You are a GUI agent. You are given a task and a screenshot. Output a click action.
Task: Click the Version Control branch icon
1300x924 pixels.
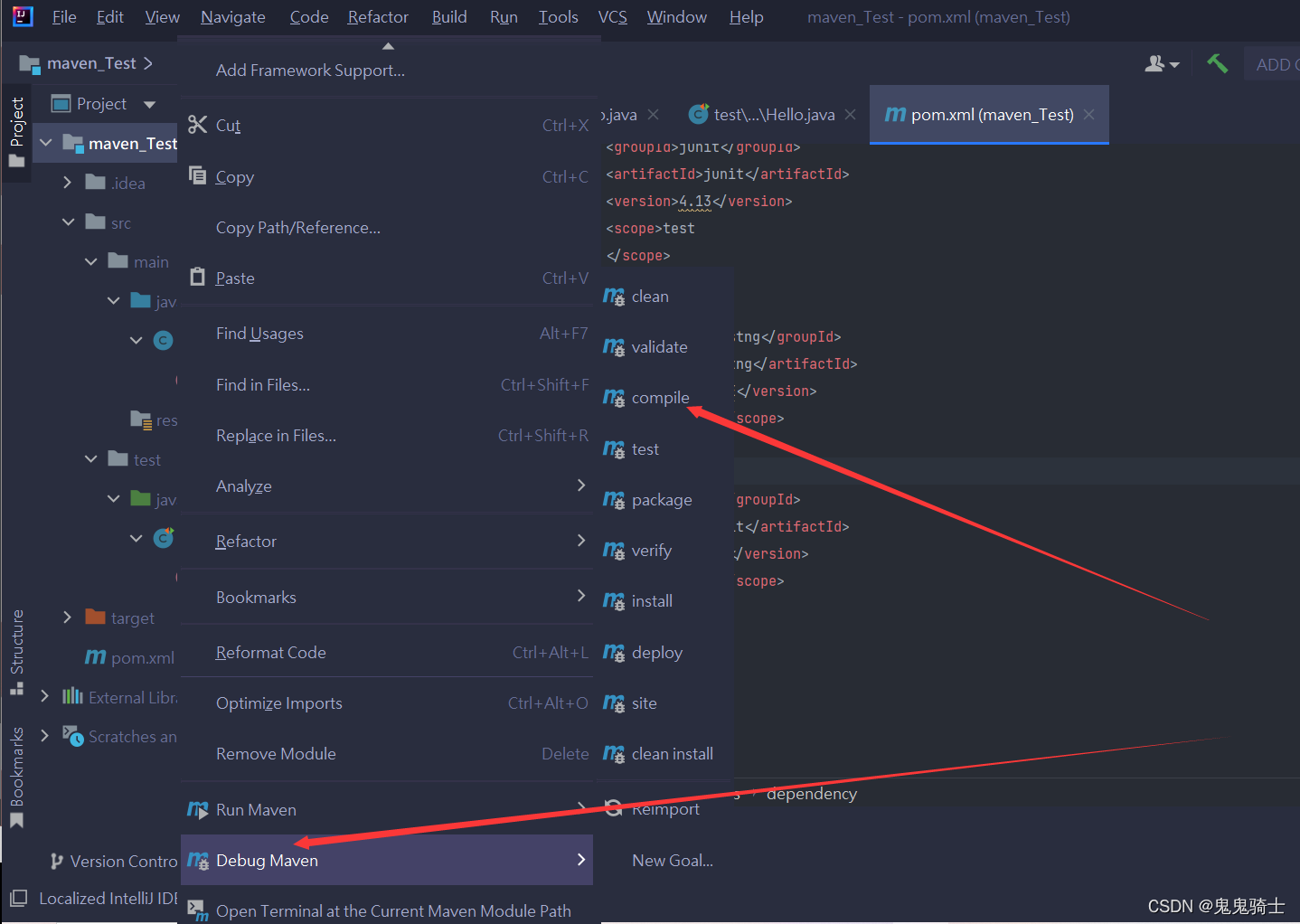tap(57, 861)
